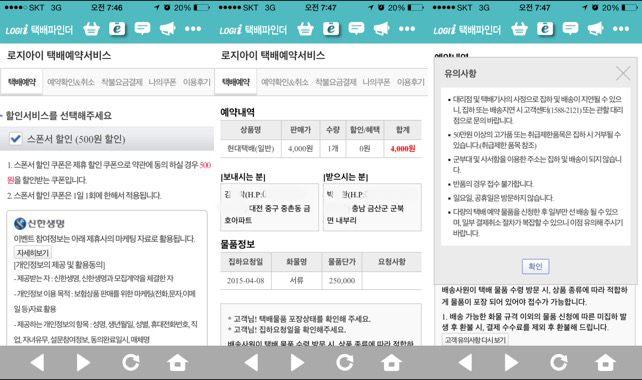The height and width of the screenshot is (380, 642).
Task: Open the basket icon in the middle screen header
Action: (x=305, y=29)
